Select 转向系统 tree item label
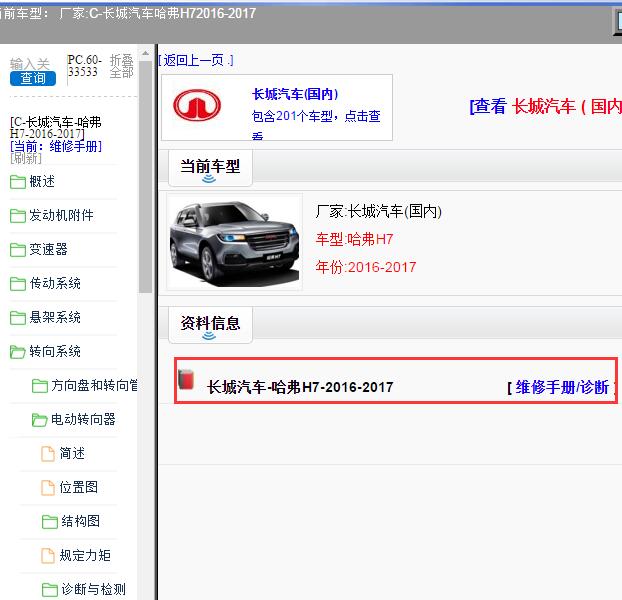 (55, 351)
